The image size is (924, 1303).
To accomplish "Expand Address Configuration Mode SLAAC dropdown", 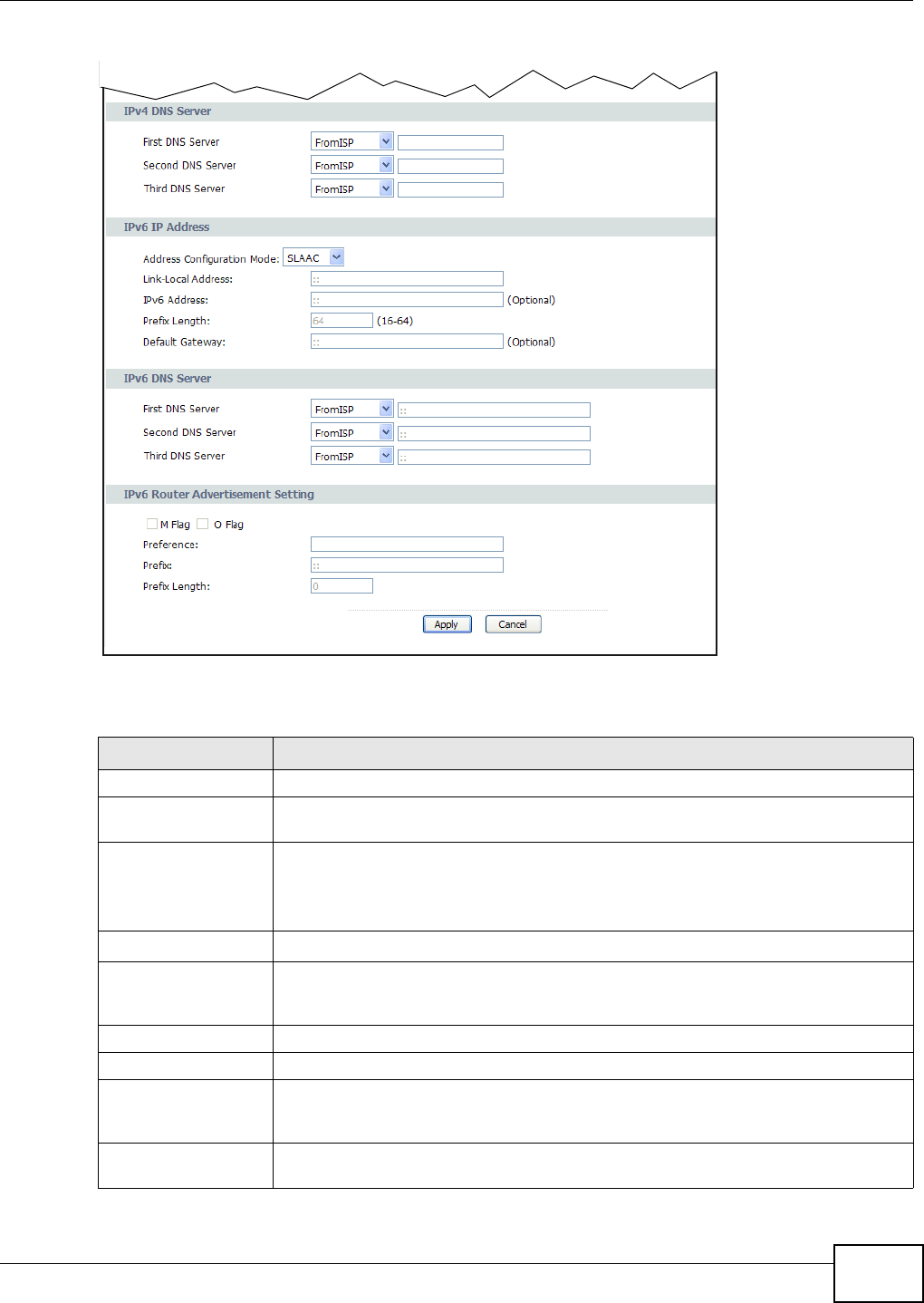I will click(x=313, y=258).
